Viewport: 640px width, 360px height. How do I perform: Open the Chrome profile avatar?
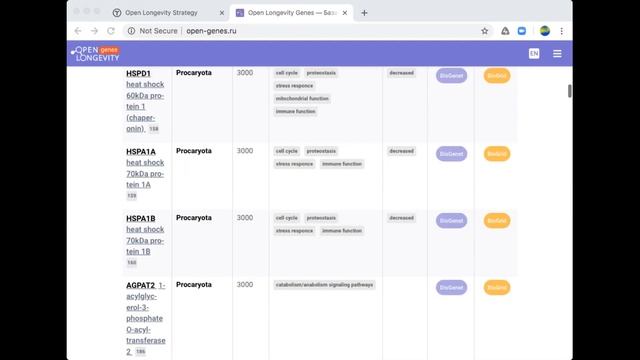tap(544, 31)
